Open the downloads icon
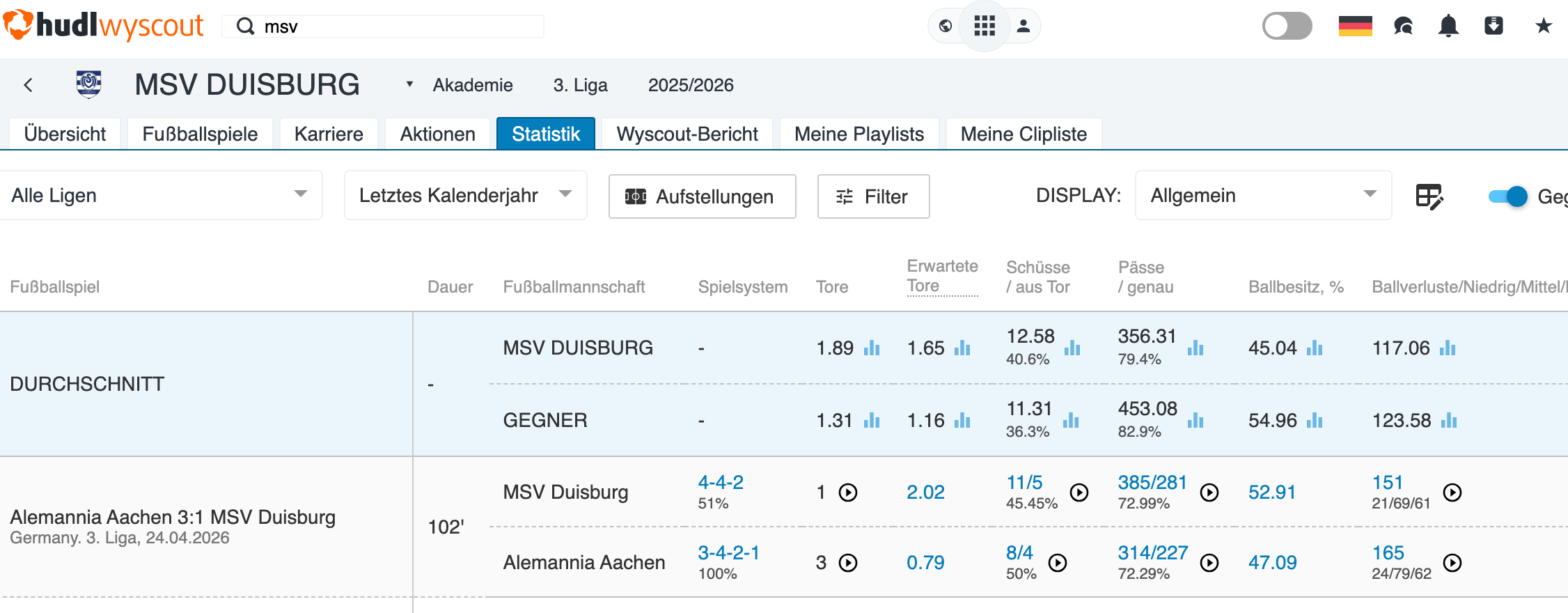The image size is (1568, 613). point(1493,26)
